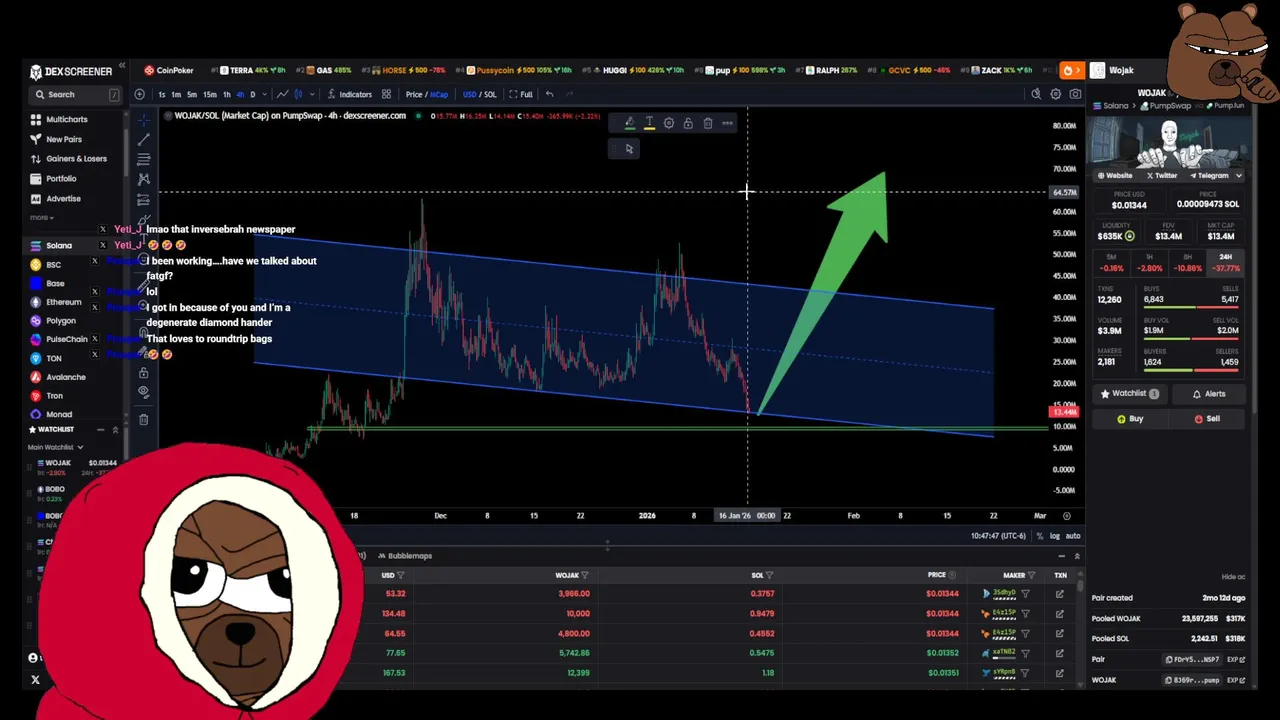Switch chart to 15m timeframe
Screen dimensions: 1280x720
click(x=210, y=94)
